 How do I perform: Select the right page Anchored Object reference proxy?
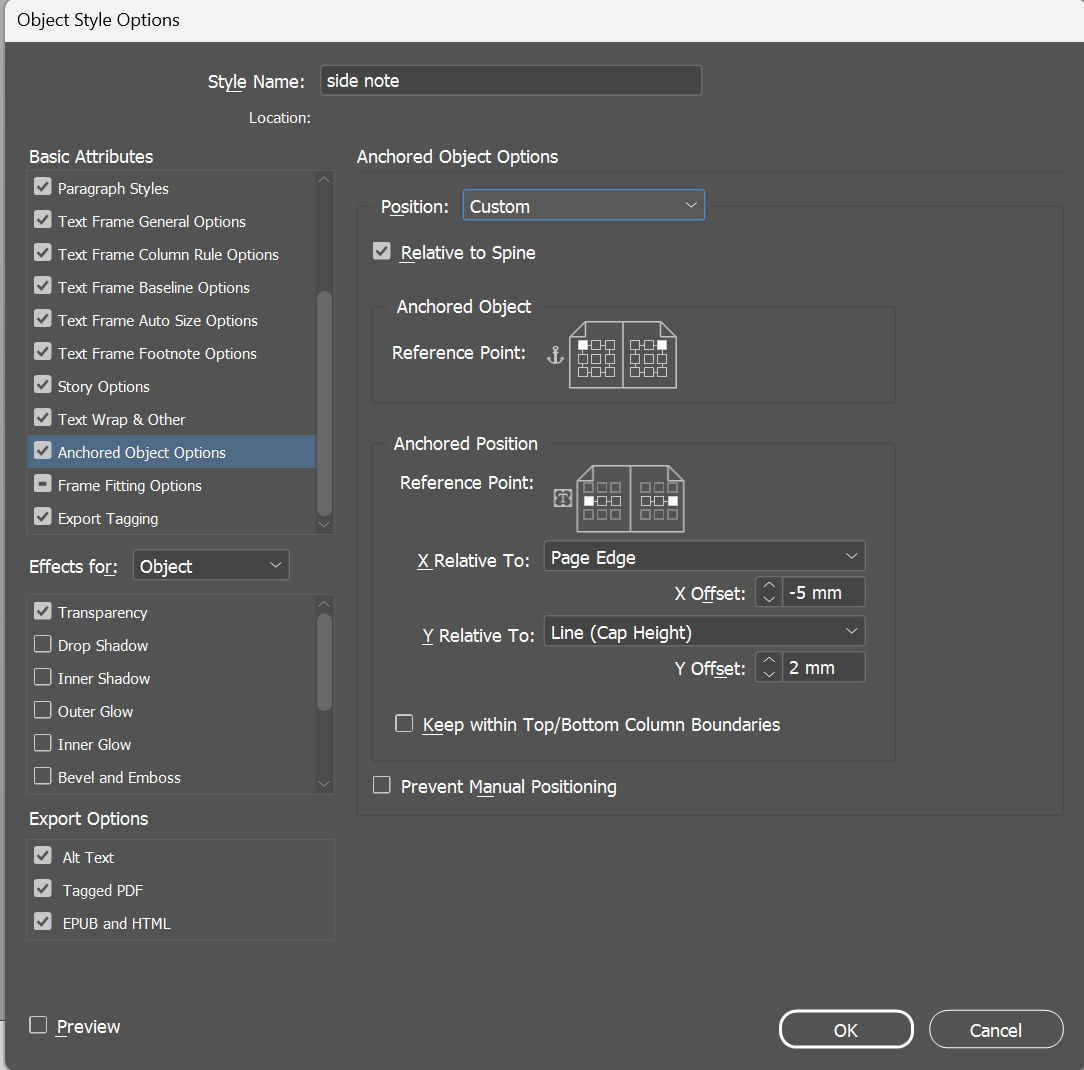coord(649,357)
